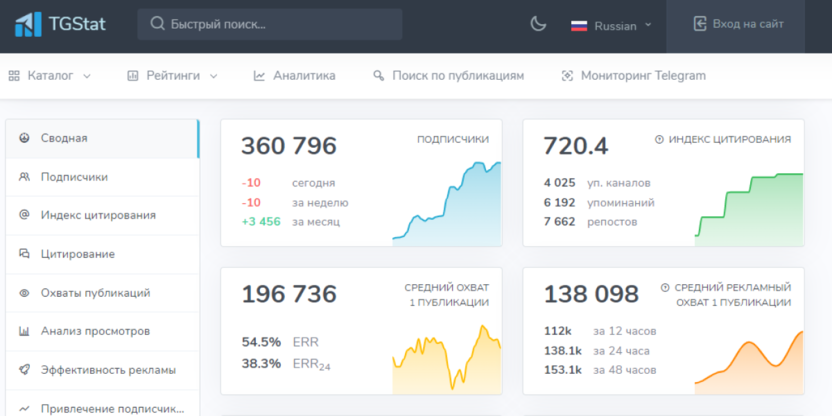Click the bar chart icon for Анализ просмотров
Screen dimensions: 832x416
coord(24,331)
